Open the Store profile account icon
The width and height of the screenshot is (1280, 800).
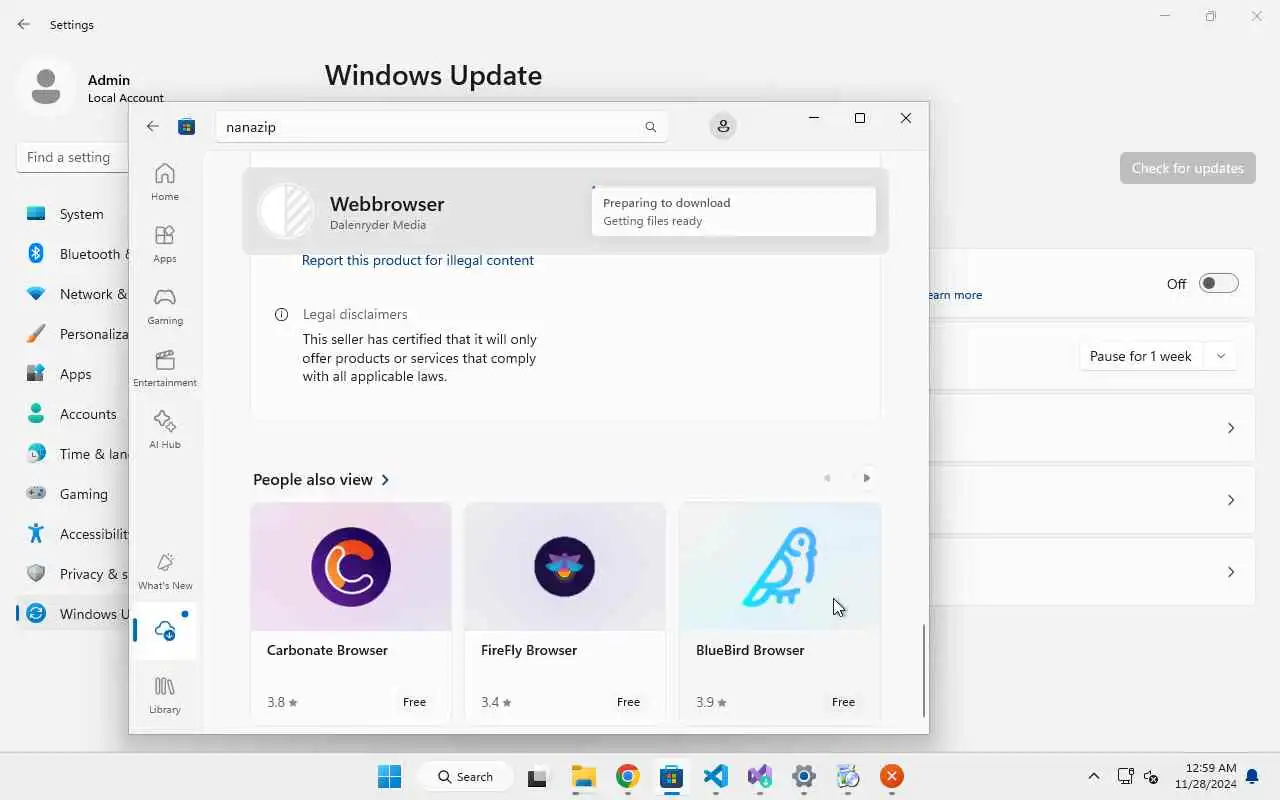pos(723,126)
